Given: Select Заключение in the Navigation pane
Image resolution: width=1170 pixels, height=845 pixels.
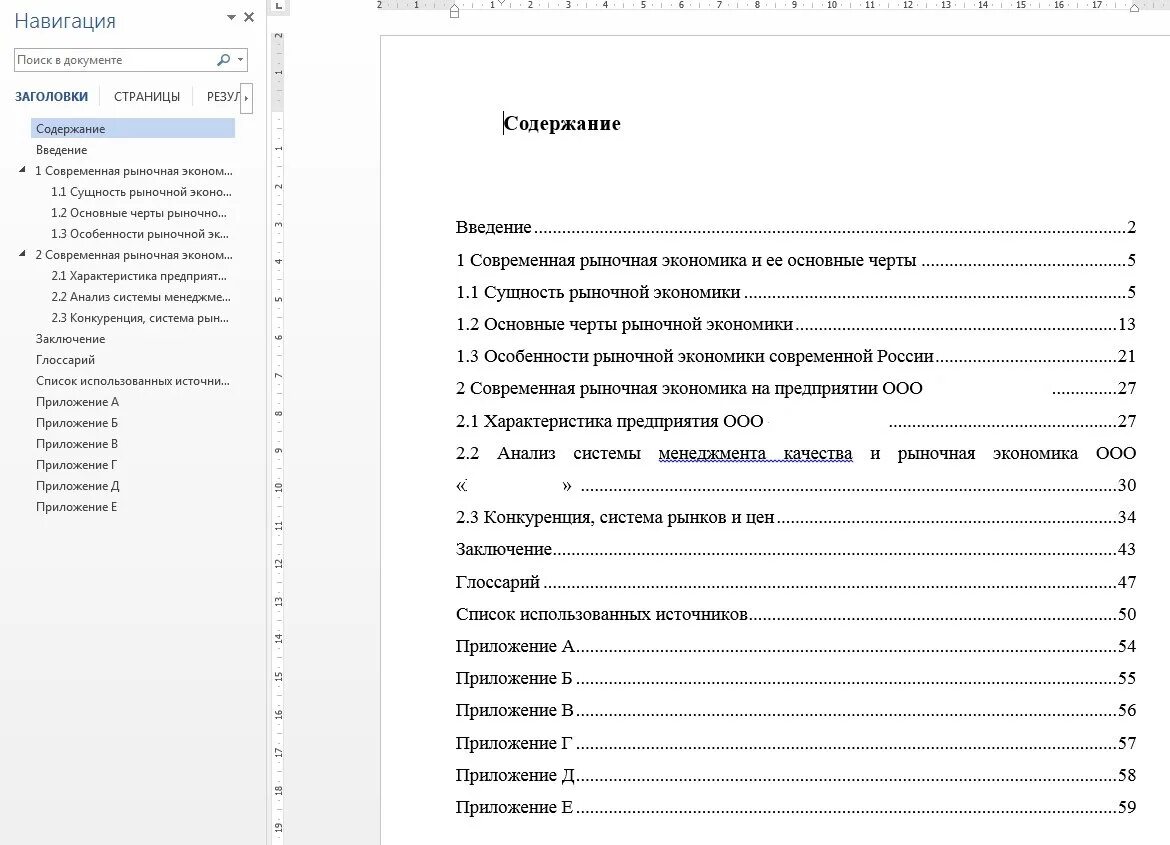Looking at the screenshot, I should 70,338.
